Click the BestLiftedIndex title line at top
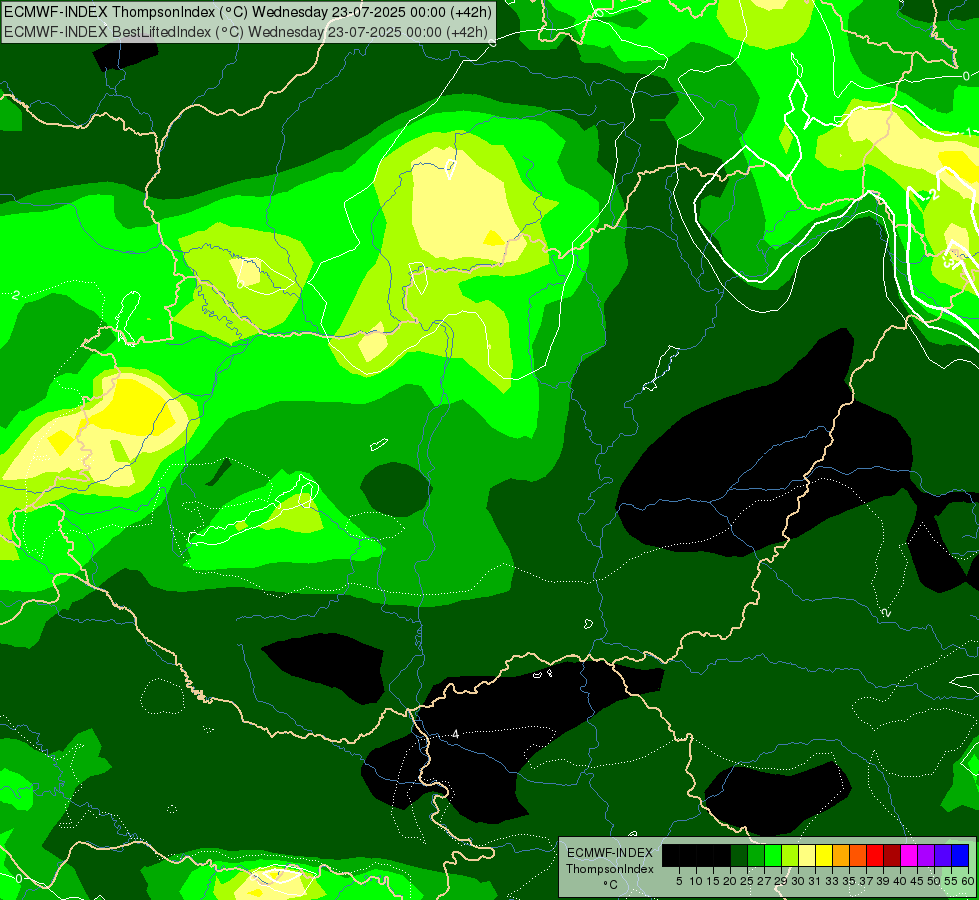 tap(246, 32)
